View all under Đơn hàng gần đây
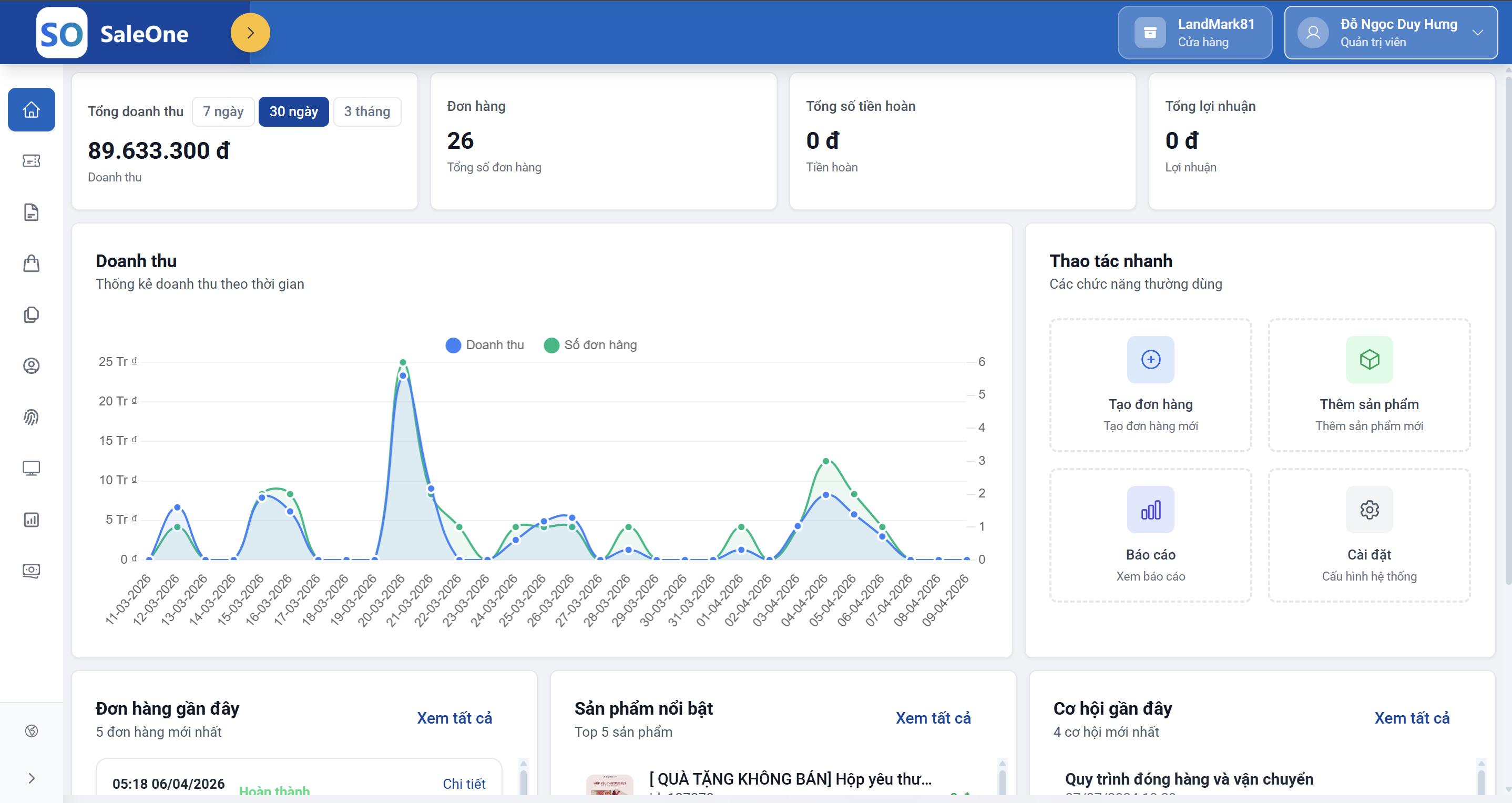 pyautogui.click(x=454, y=718)
